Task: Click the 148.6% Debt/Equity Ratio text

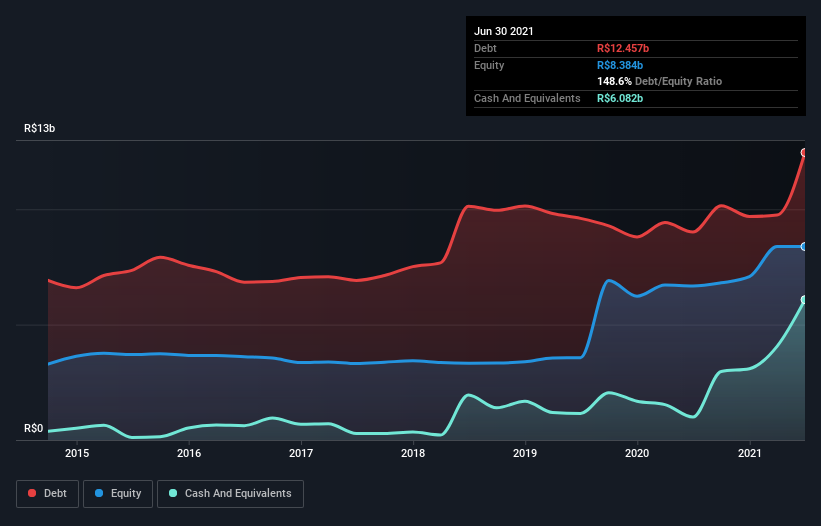Action: 660,81
